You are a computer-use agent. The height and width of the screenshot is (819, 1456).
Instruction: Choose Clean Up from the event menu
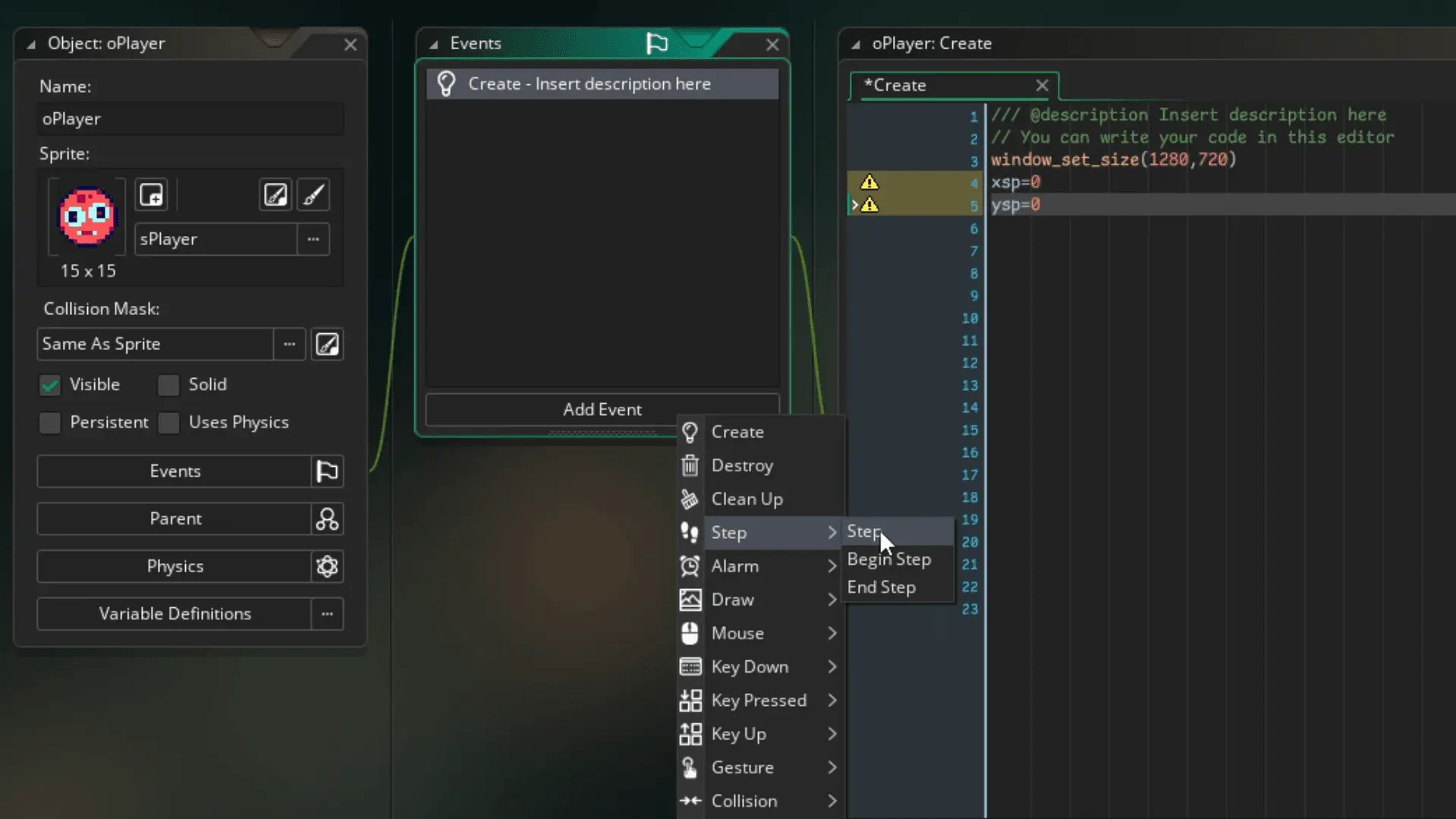(x=761, y=499)
